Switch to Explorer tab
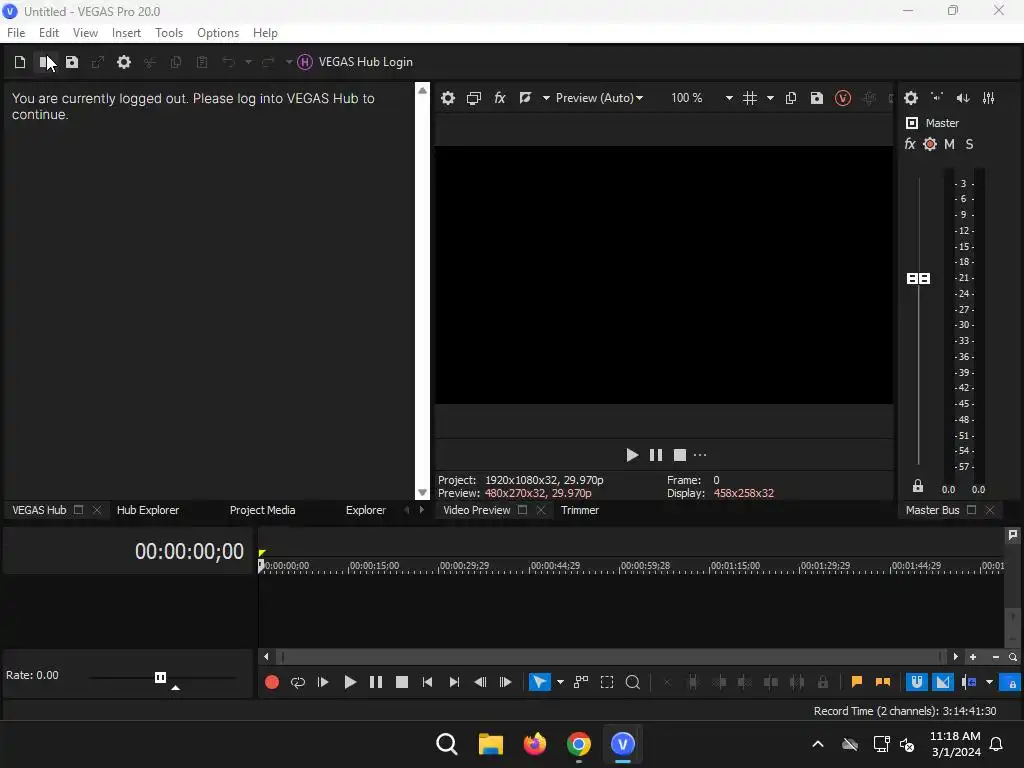1024x768 pixels. pyautogui.click(x=366, y=510)
